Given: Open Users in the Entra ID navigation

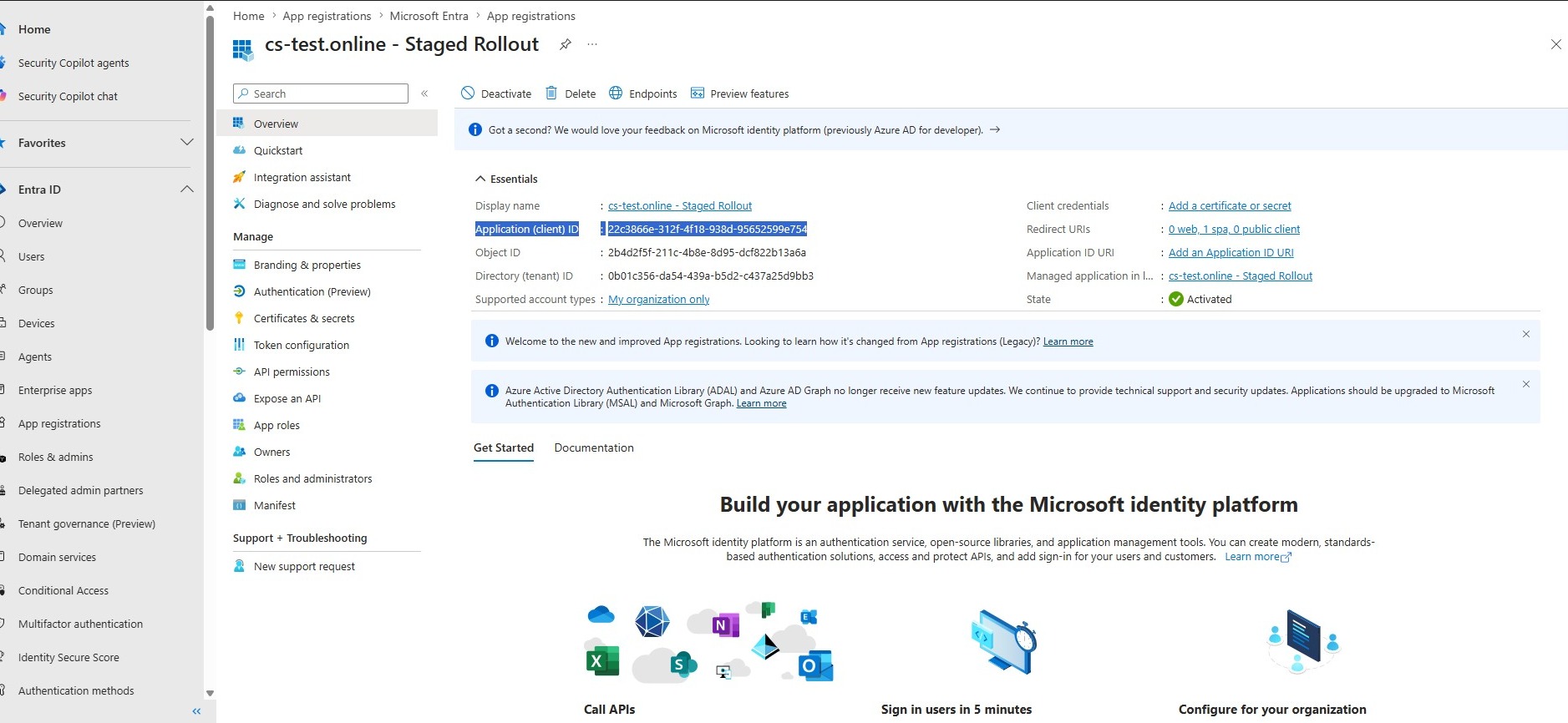Looking at the screenshot, I should click(32, 256).
